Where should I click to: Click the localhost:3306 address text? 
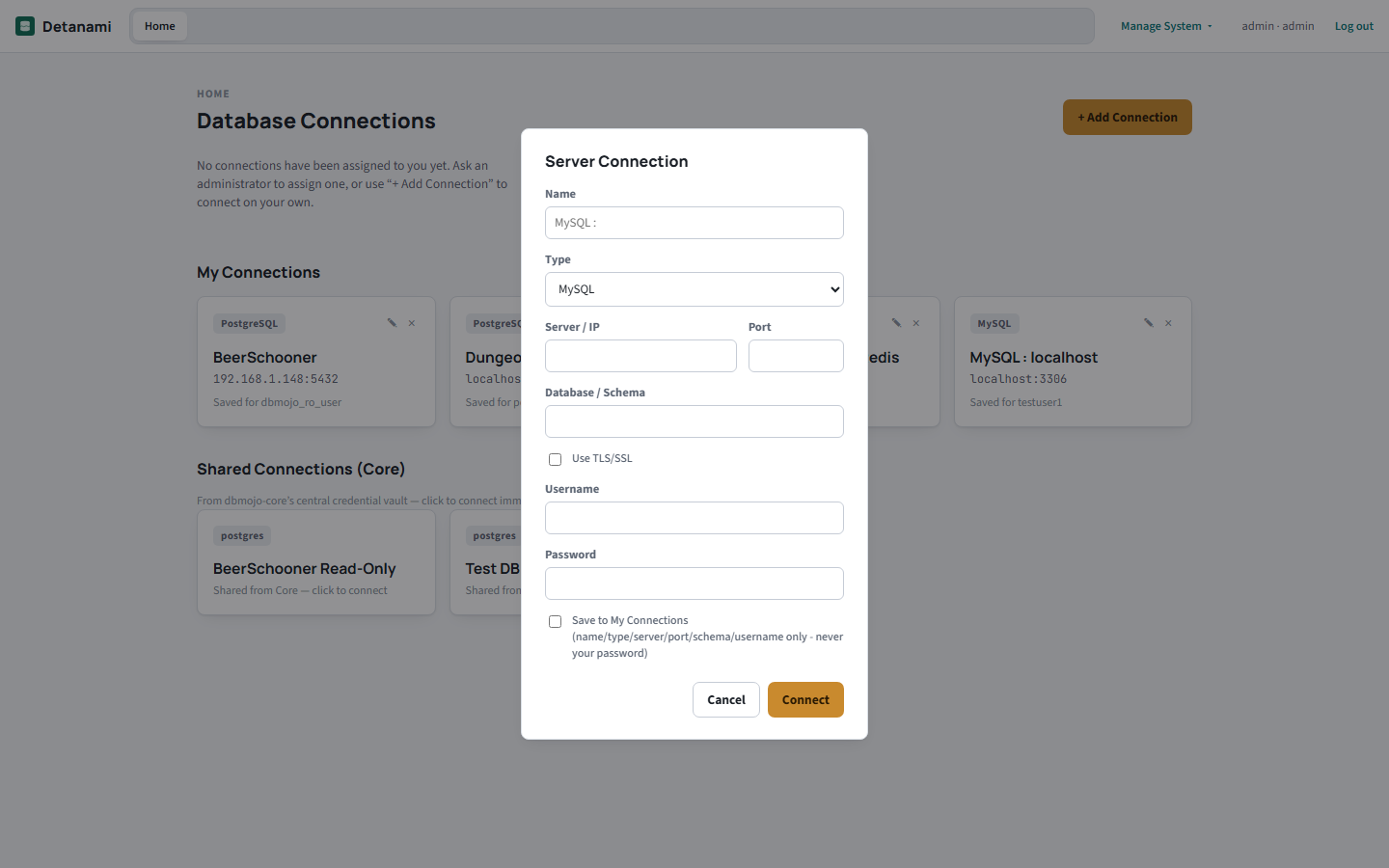pyautogui.click(x=1019, y=379)
